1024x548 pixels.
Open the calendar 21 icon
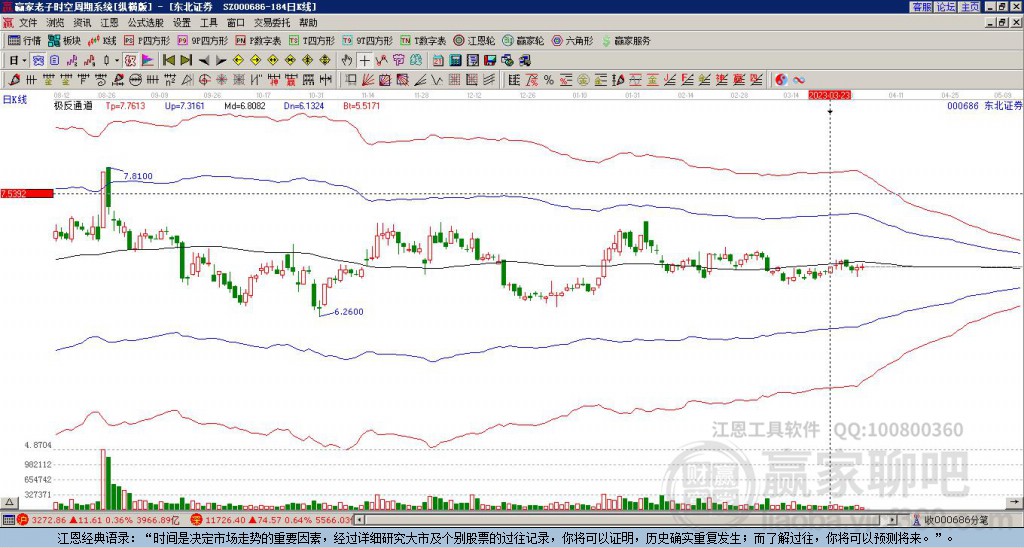click(438, 61)
